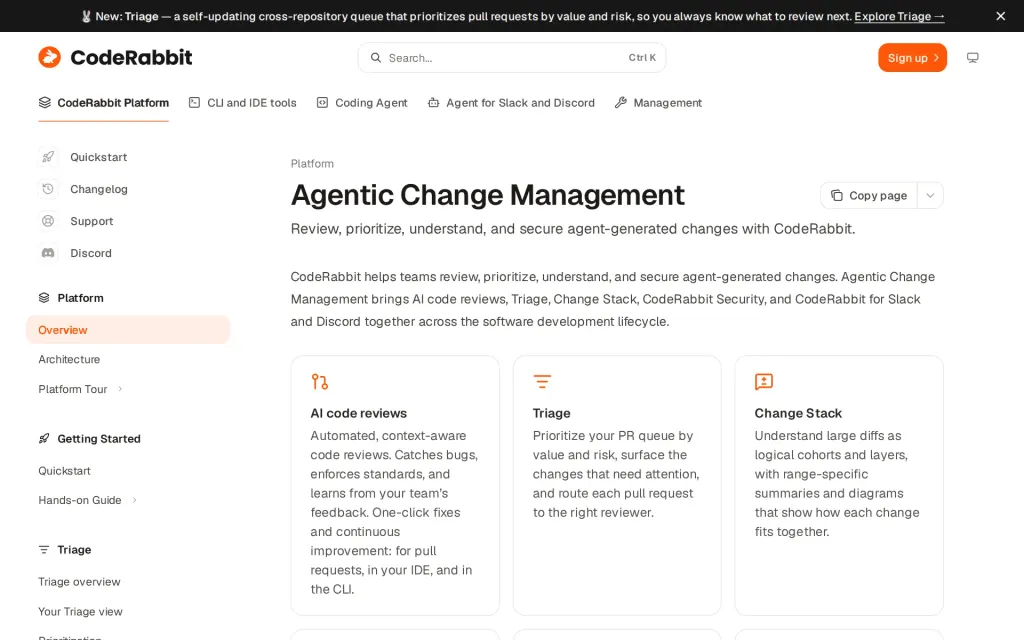This screenshot has height=640, width=1024.
Task: Click the Sign up button
Action: point(912,57)
